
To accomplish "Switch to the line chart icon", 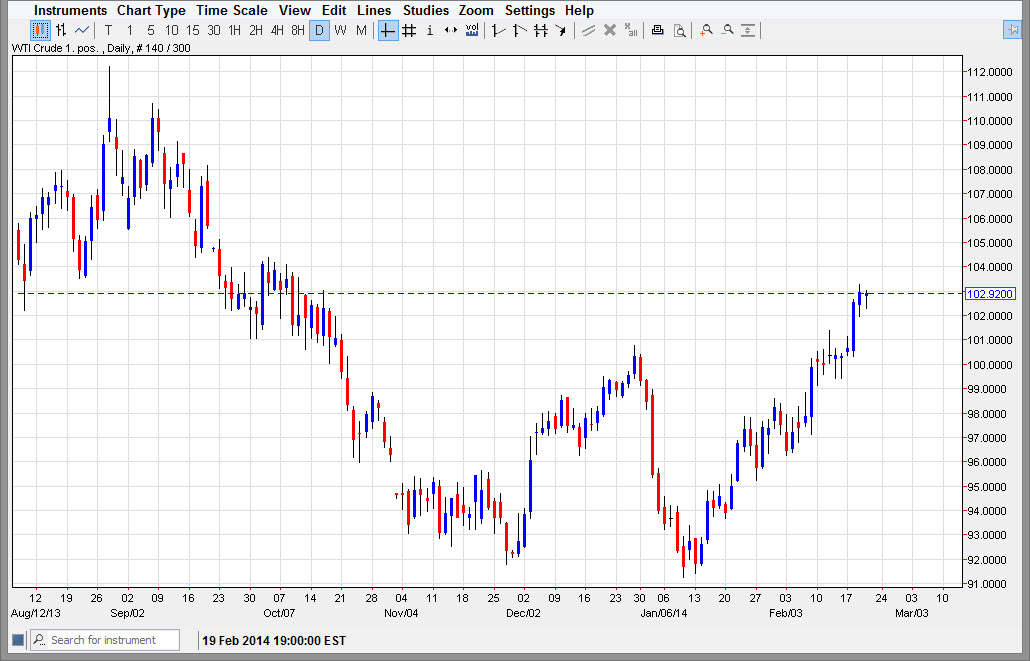I will coord(82,30).
